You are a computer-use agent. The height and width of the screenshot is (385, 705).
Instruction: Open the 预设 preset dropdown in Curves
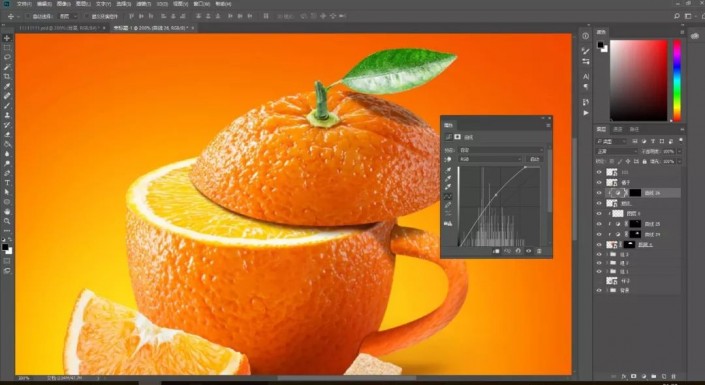[500, 150]
